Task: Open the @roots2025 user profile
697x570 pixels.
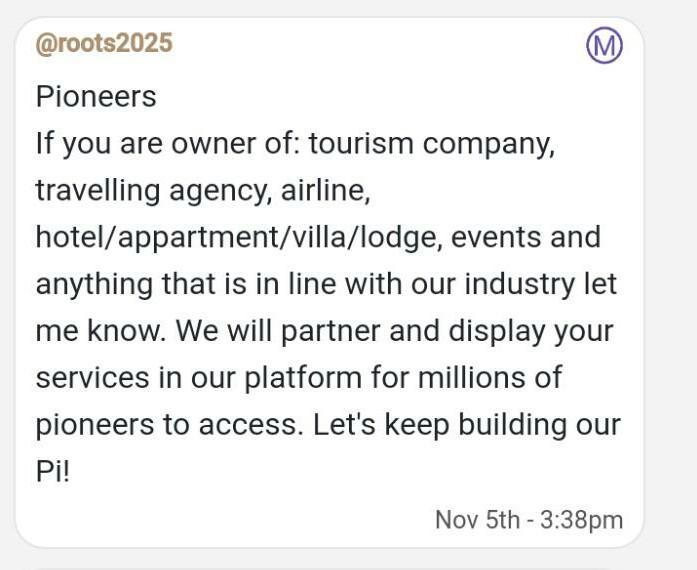Action: coord(104,44)
